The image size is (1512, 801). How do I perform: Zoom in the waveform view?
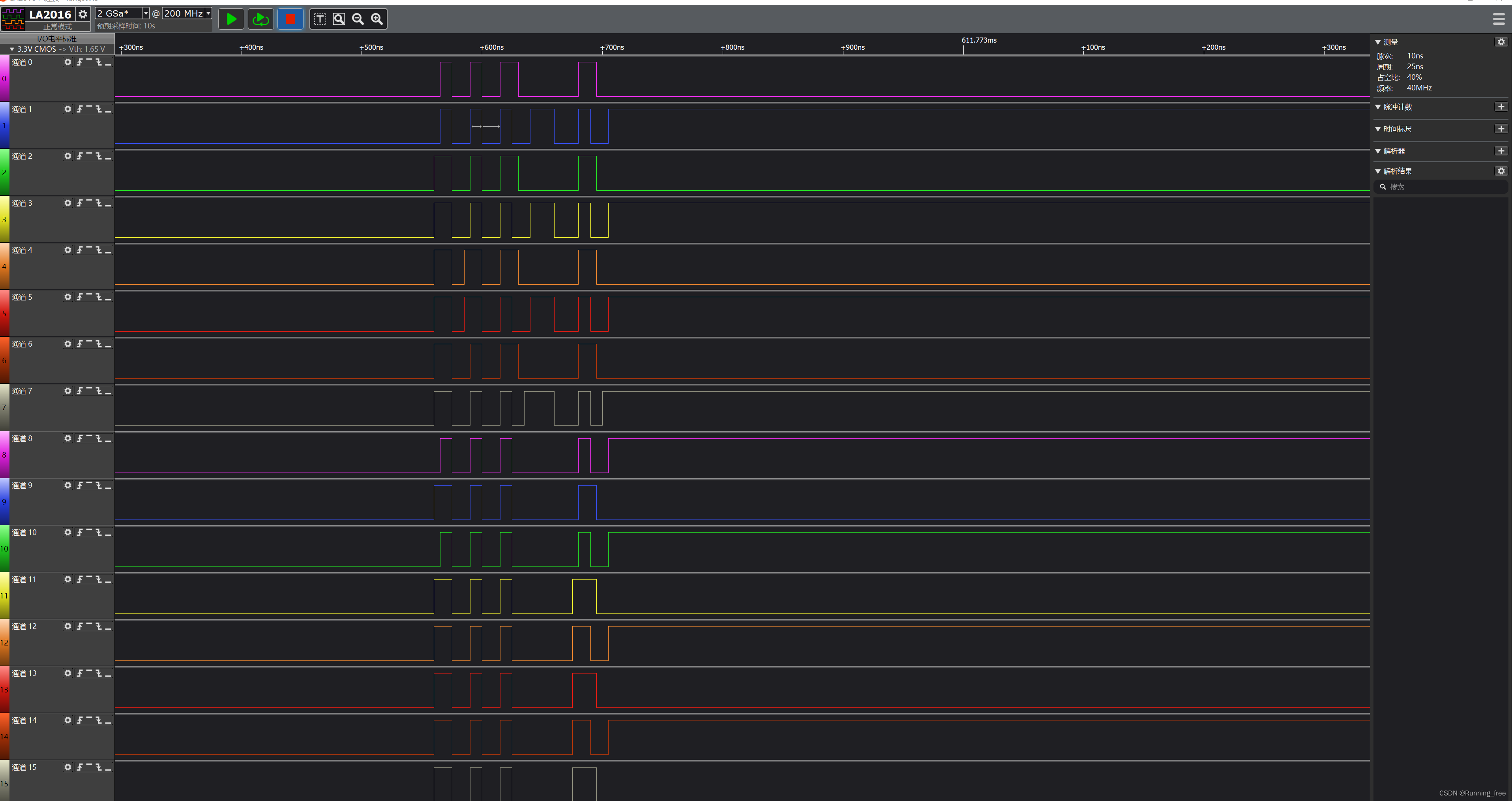pyautogui.click(x=377, y=19)
